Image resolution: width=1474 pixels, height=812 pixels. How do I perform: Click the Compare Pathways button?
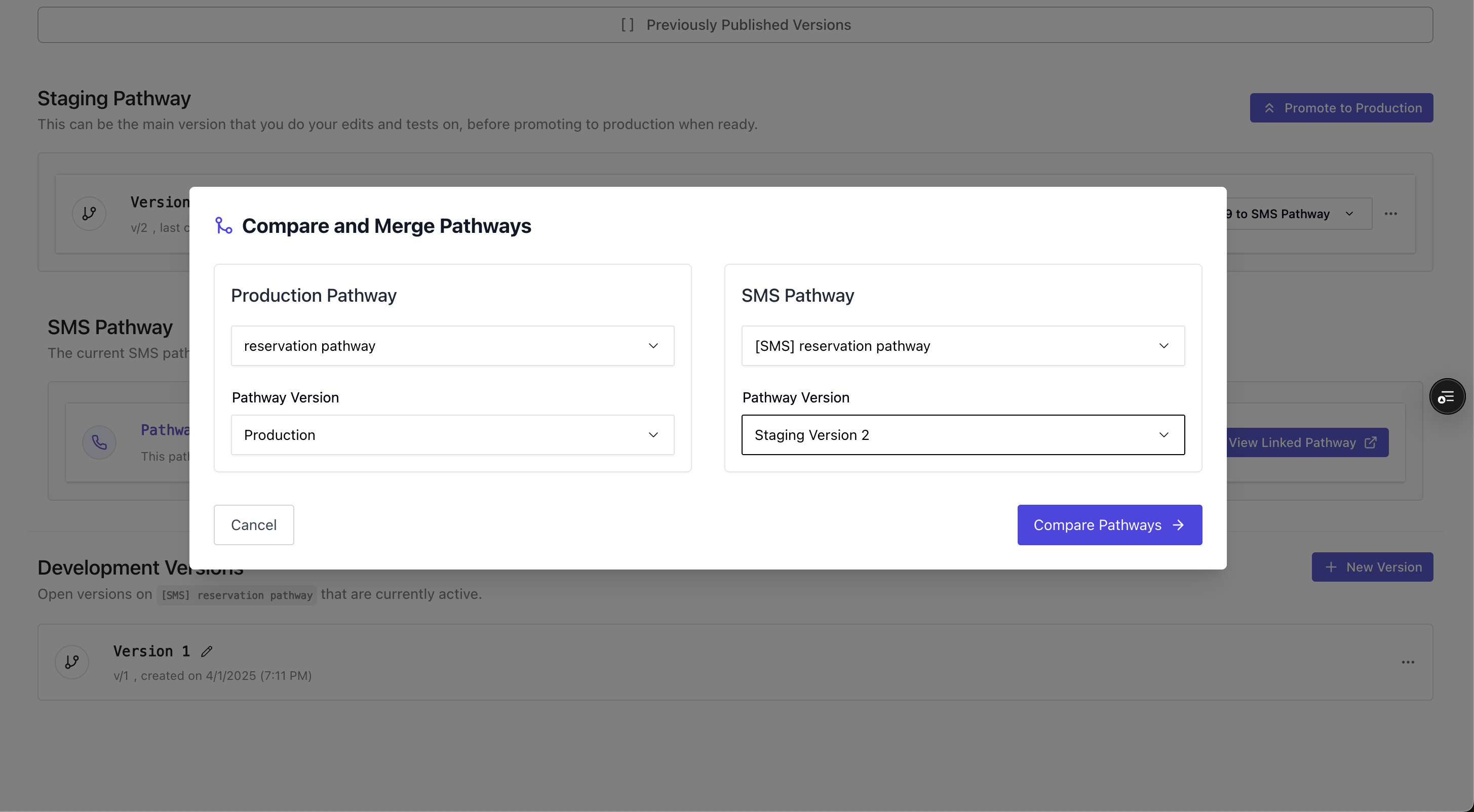[x=1109, y=525]
